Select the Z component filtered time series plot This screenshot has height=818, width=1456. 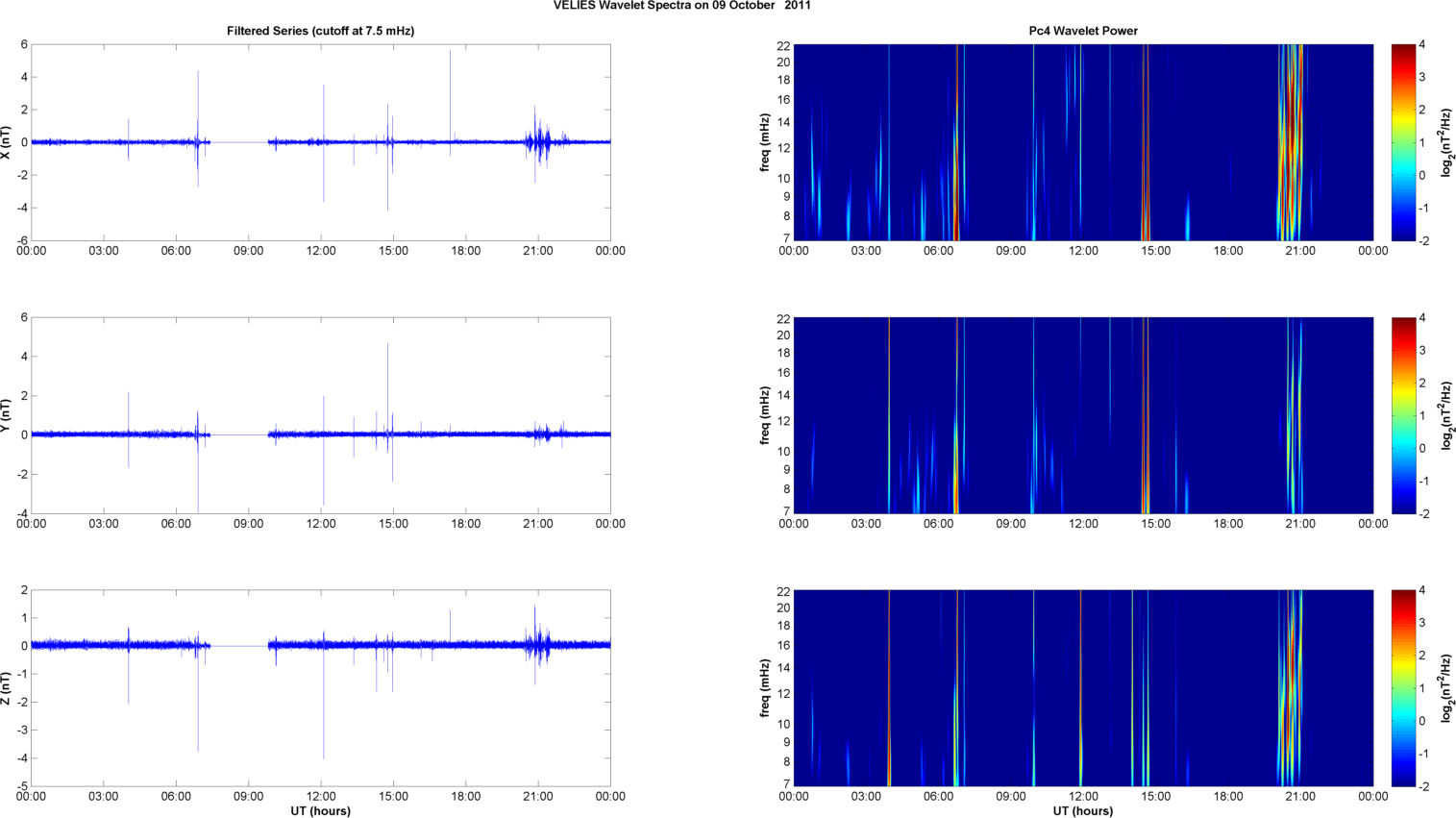[320, 688]
